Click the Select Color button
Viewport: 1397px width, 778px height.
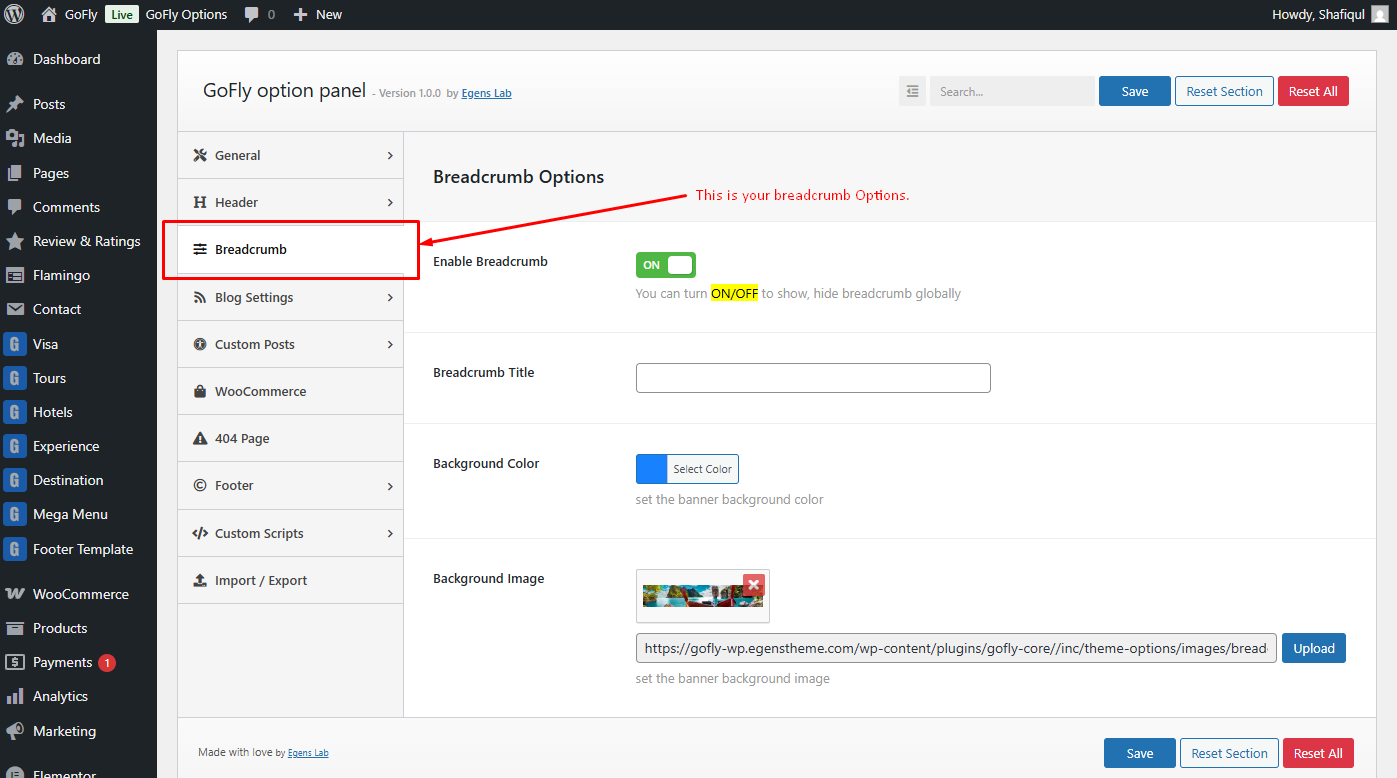click(703, 469)
